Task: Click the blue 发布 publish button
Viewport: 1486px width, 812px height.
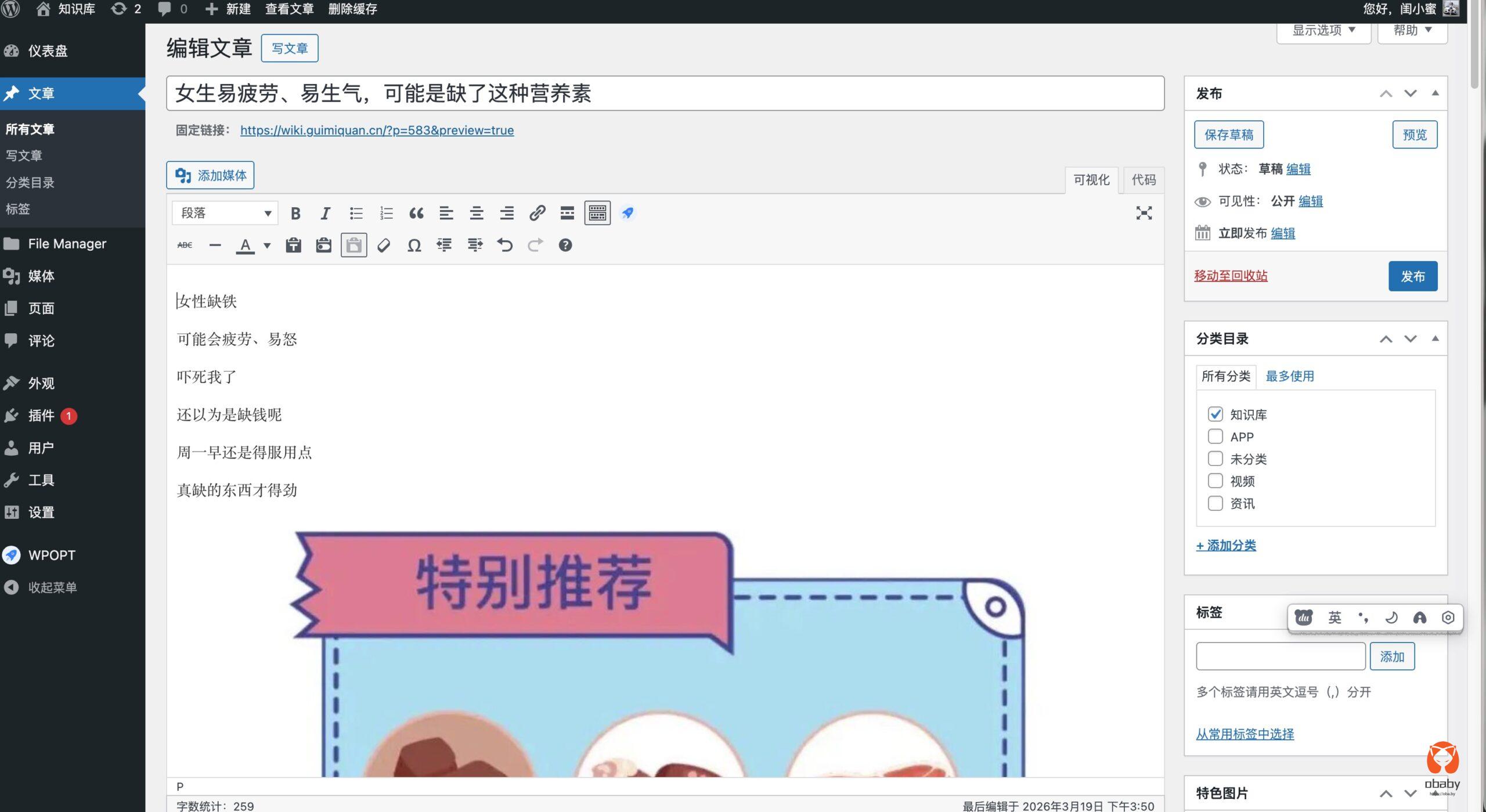Action: [1412, 276]
